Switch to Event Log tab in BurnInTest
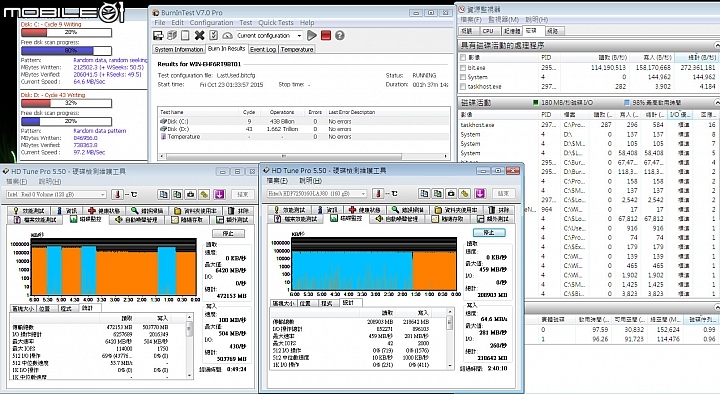This screenshot has width=720, height=394. point(263,49)
